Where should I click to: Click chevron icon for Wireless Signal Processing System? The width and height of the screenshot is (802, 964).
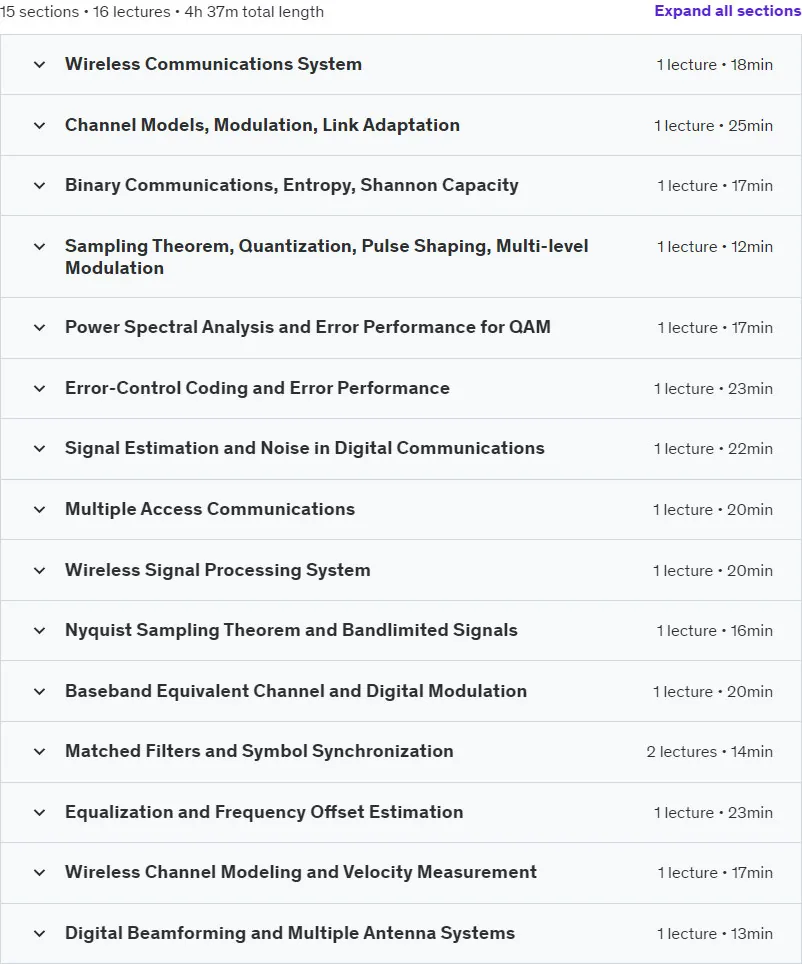tap(39, 571)
